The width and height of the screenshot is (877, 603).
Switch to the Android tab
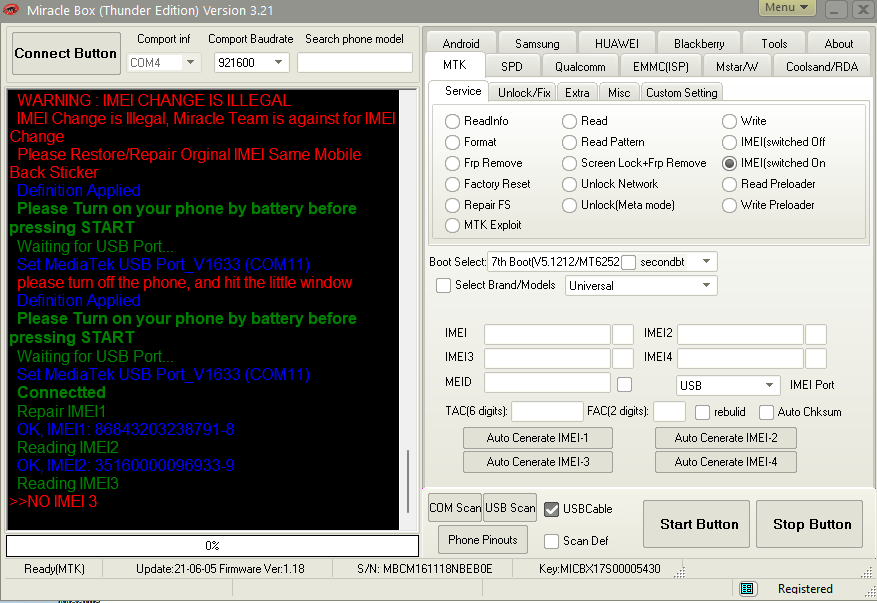point(461,44)
